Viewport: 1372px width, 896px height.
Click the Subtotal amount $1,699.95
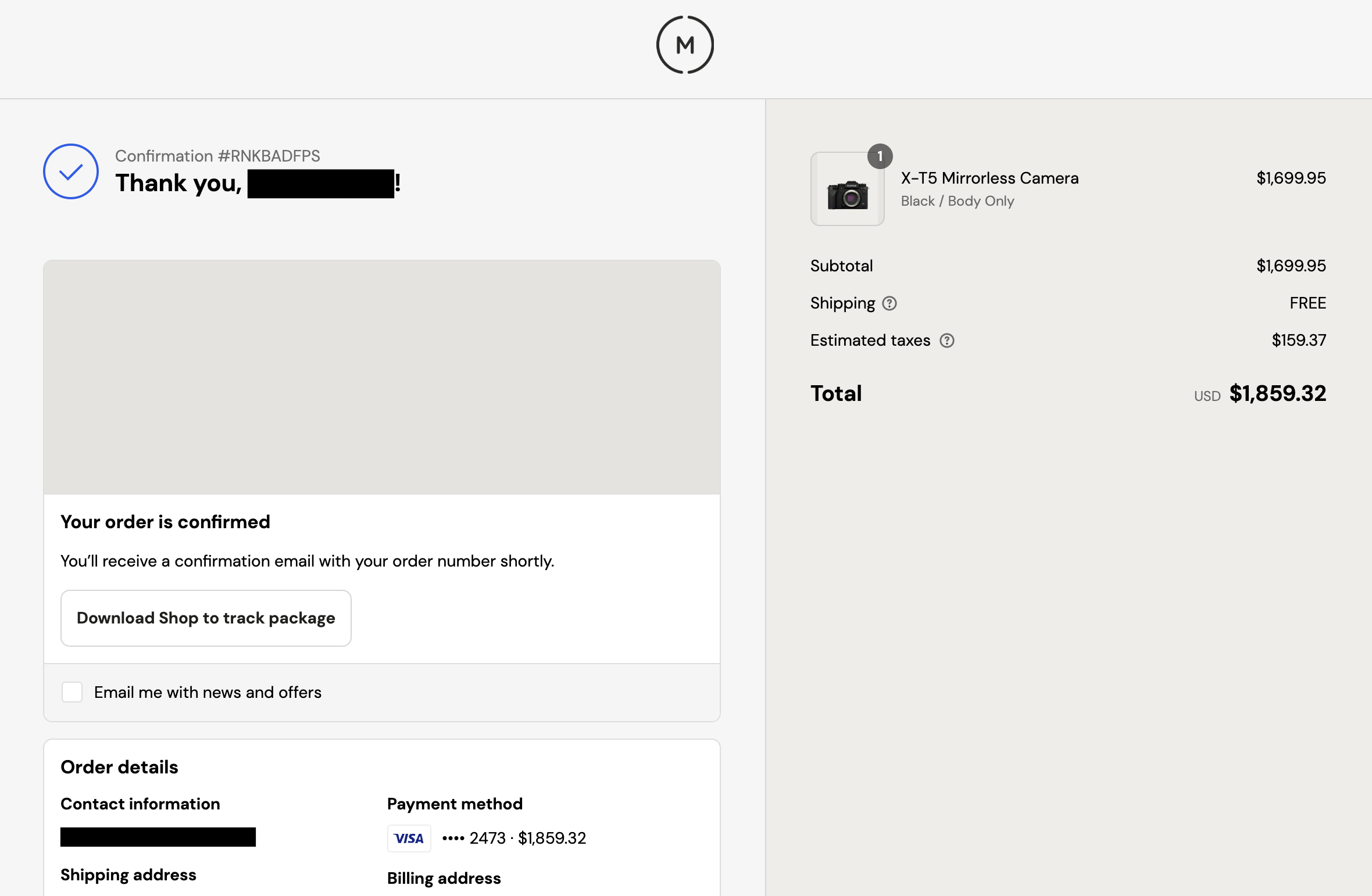(1291, 266)
